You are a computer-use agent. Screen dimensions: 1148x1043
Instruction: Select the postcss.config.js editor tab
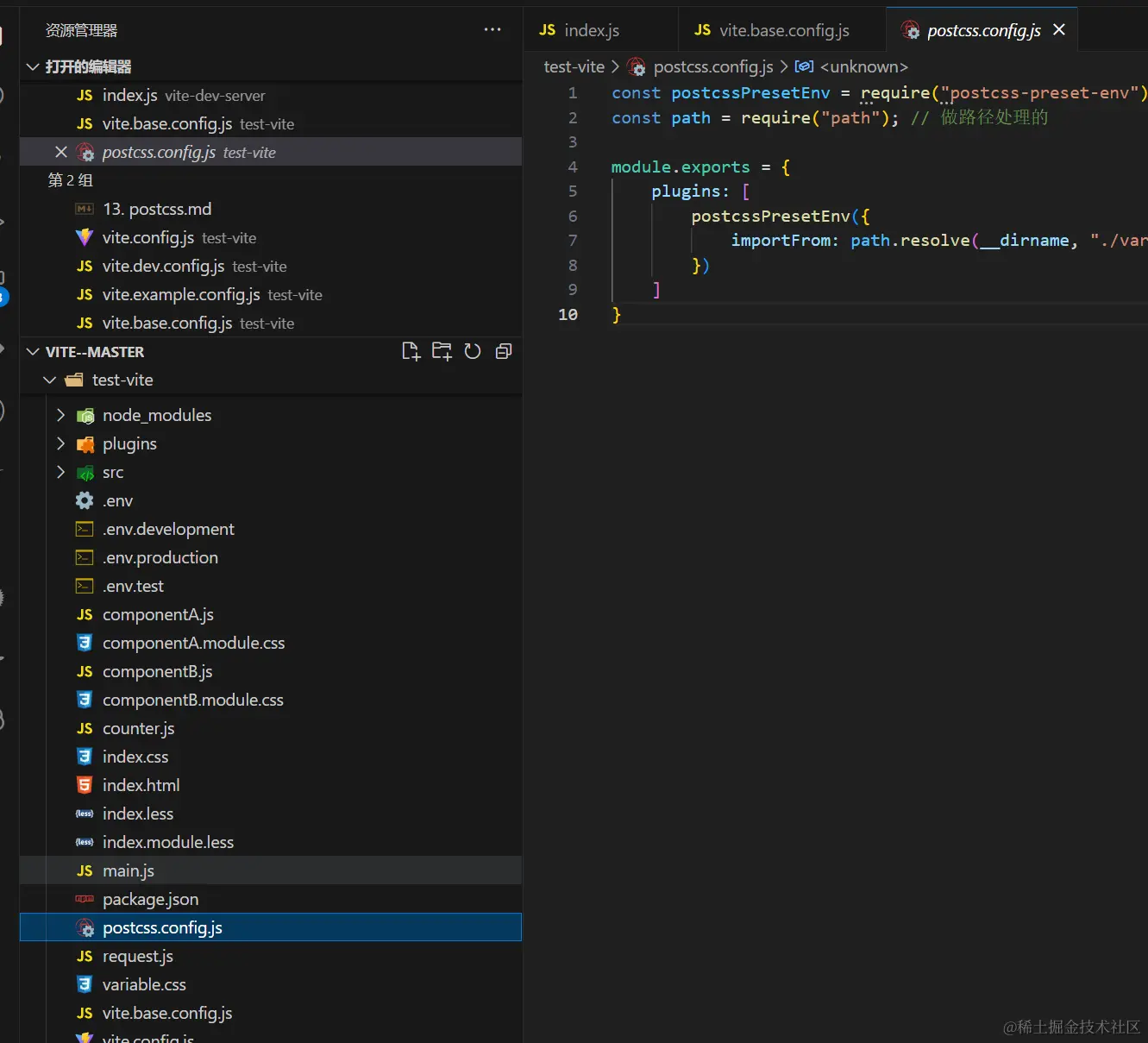click(982, 30)
